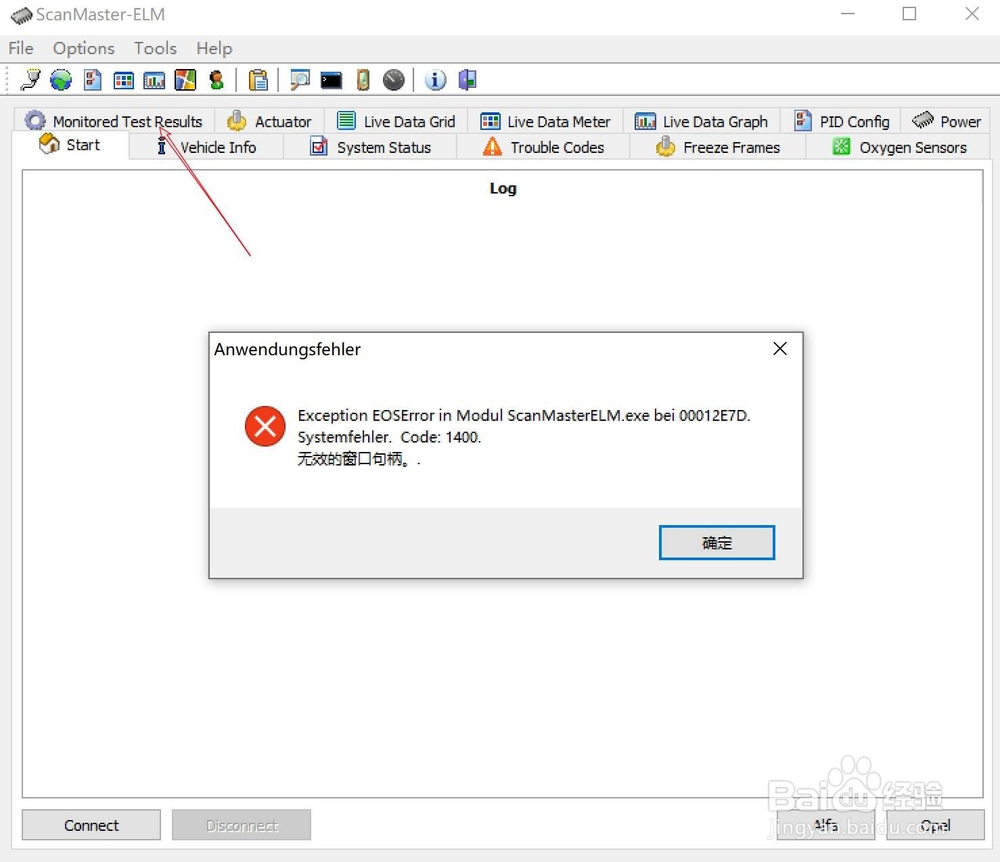Screen dimensions: 1000x862
Task: Click the globe toolbar icon
Action: click(x=61, y=80)
